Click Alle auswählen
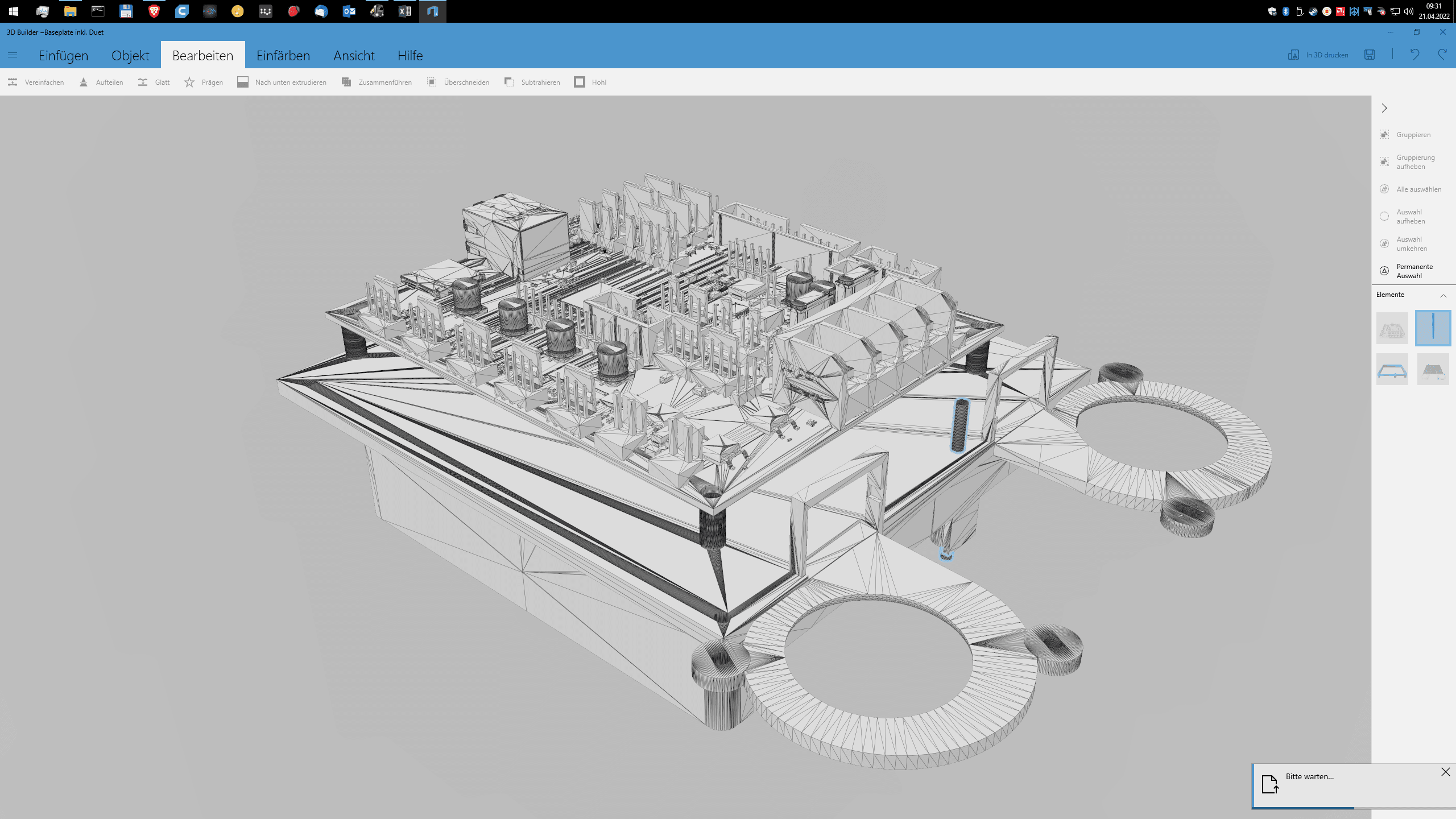The image size is (1456, 819). tap(1410, 189)
